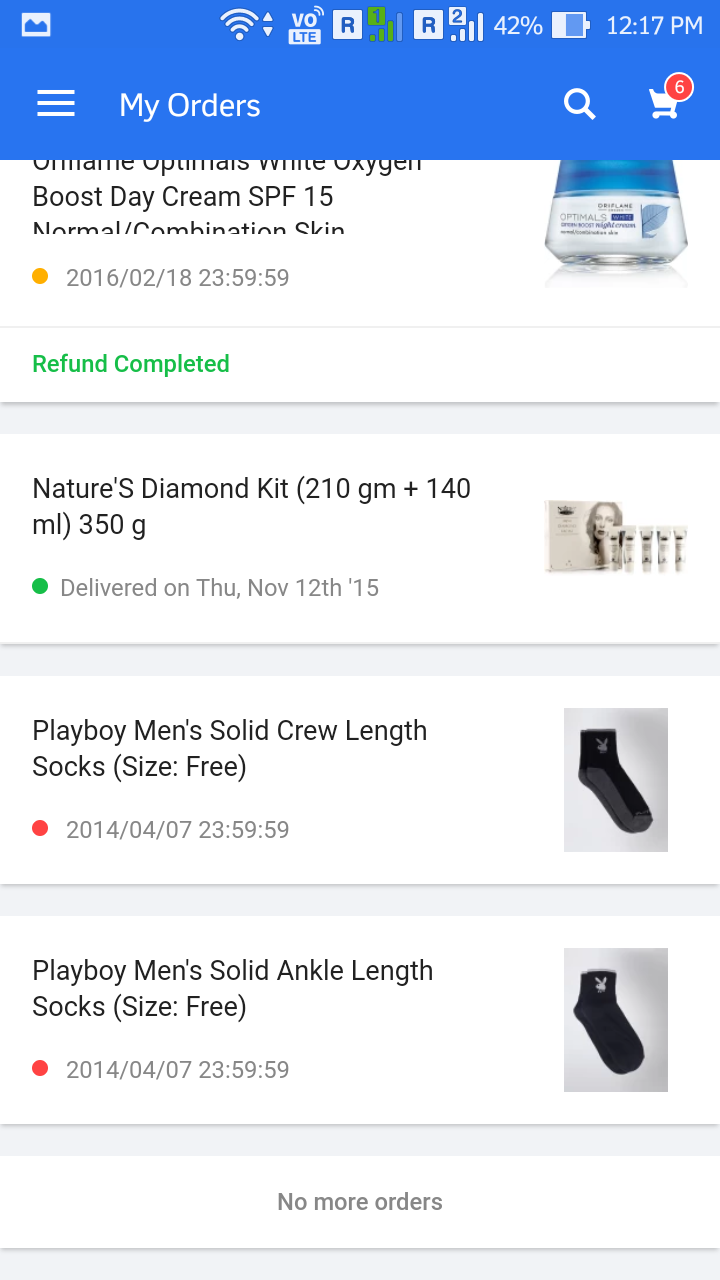Tap the search magnifier icon
Image resolution: width=720 pixels, height=1280 pixels.
click(x=580, y=104)
